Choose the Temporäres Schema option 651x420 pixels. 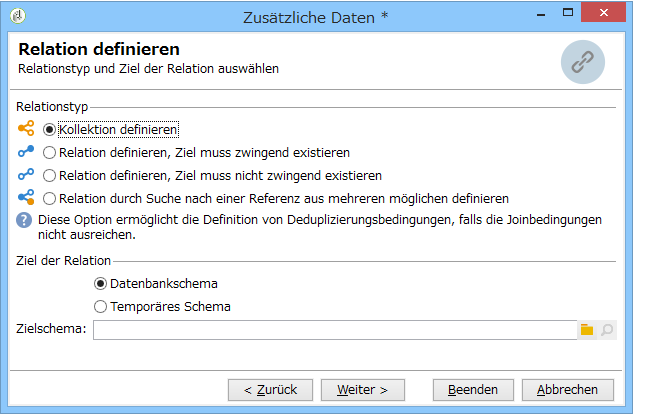click(x=100, y=307)
